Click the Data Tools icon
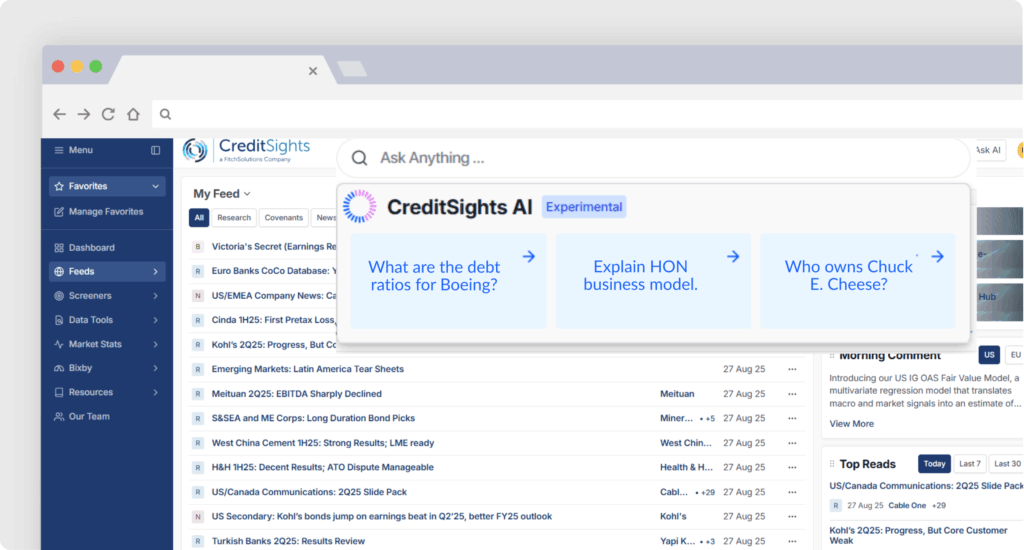Screen dimensions: 1024x550 point(59,320)
